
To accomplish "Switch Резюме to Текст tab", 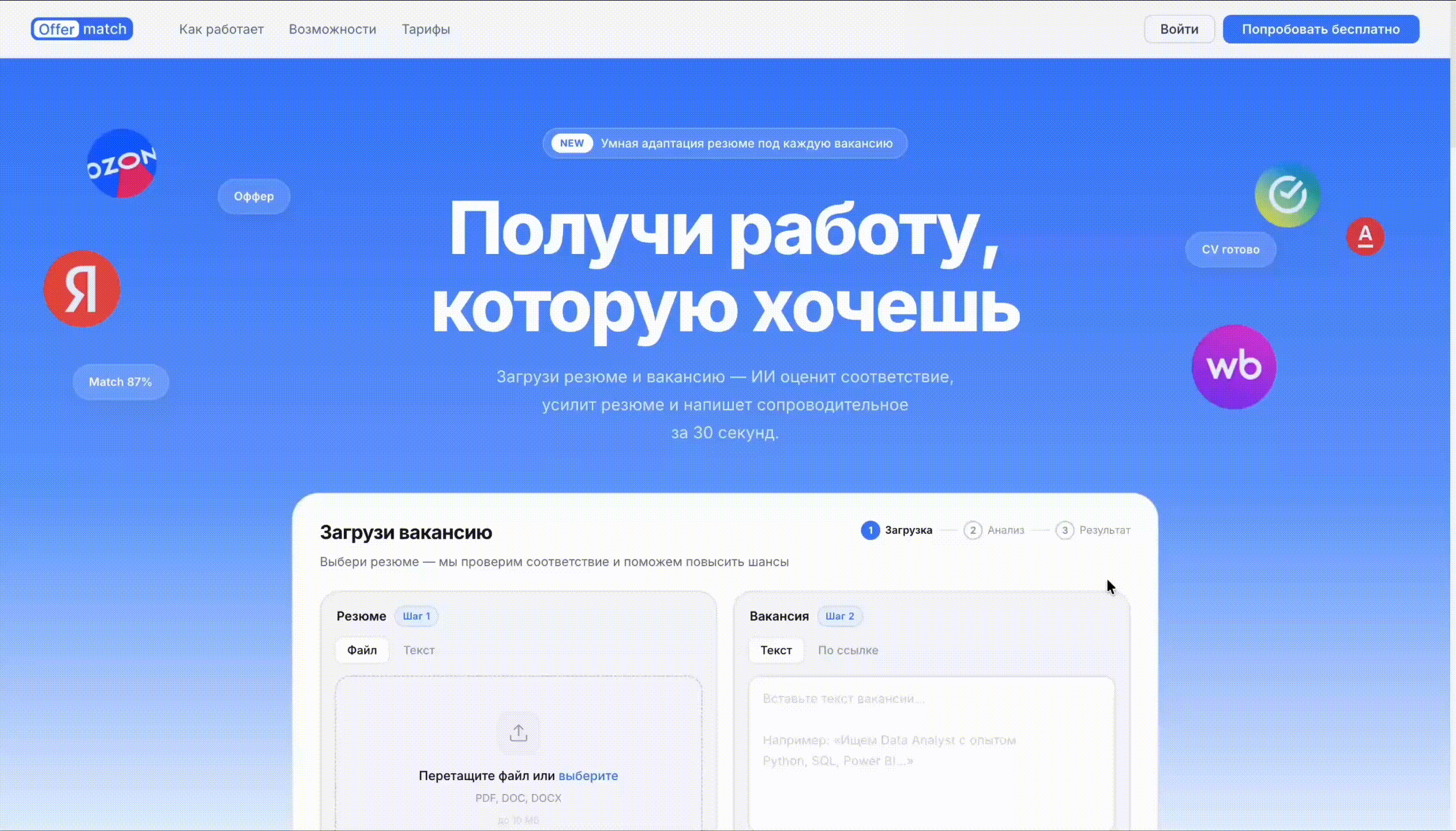I will 419,650.
